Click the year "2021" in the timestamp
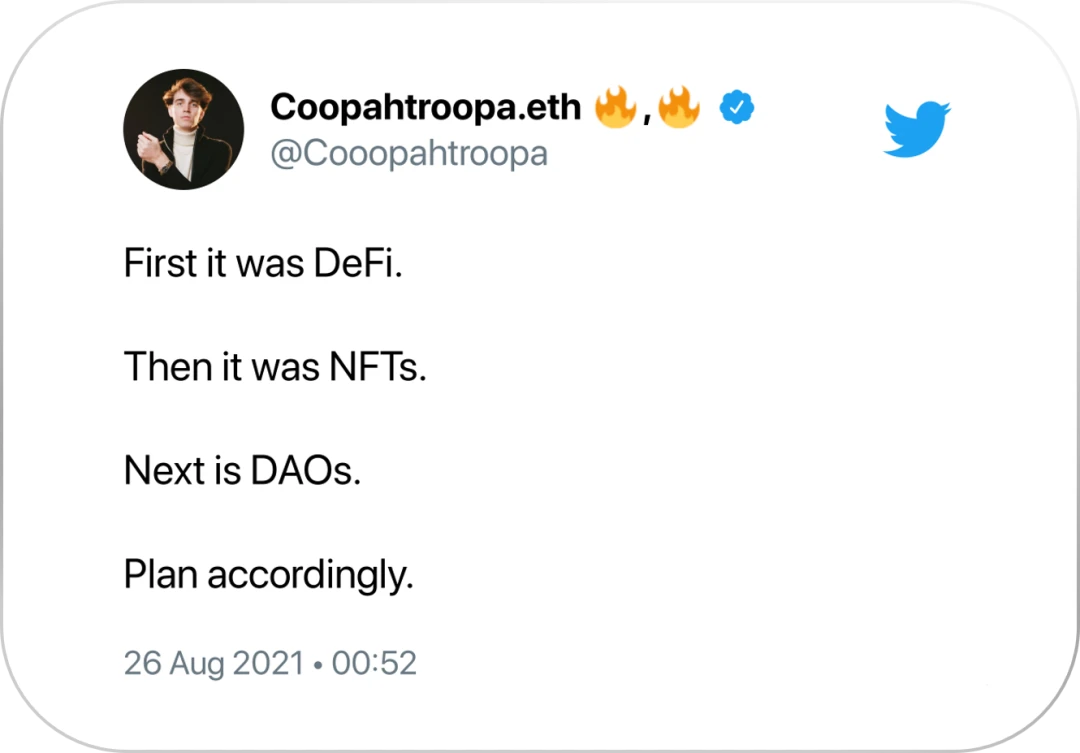Image resolution: width=1080 pixels, height=753 pixels. 269,663
